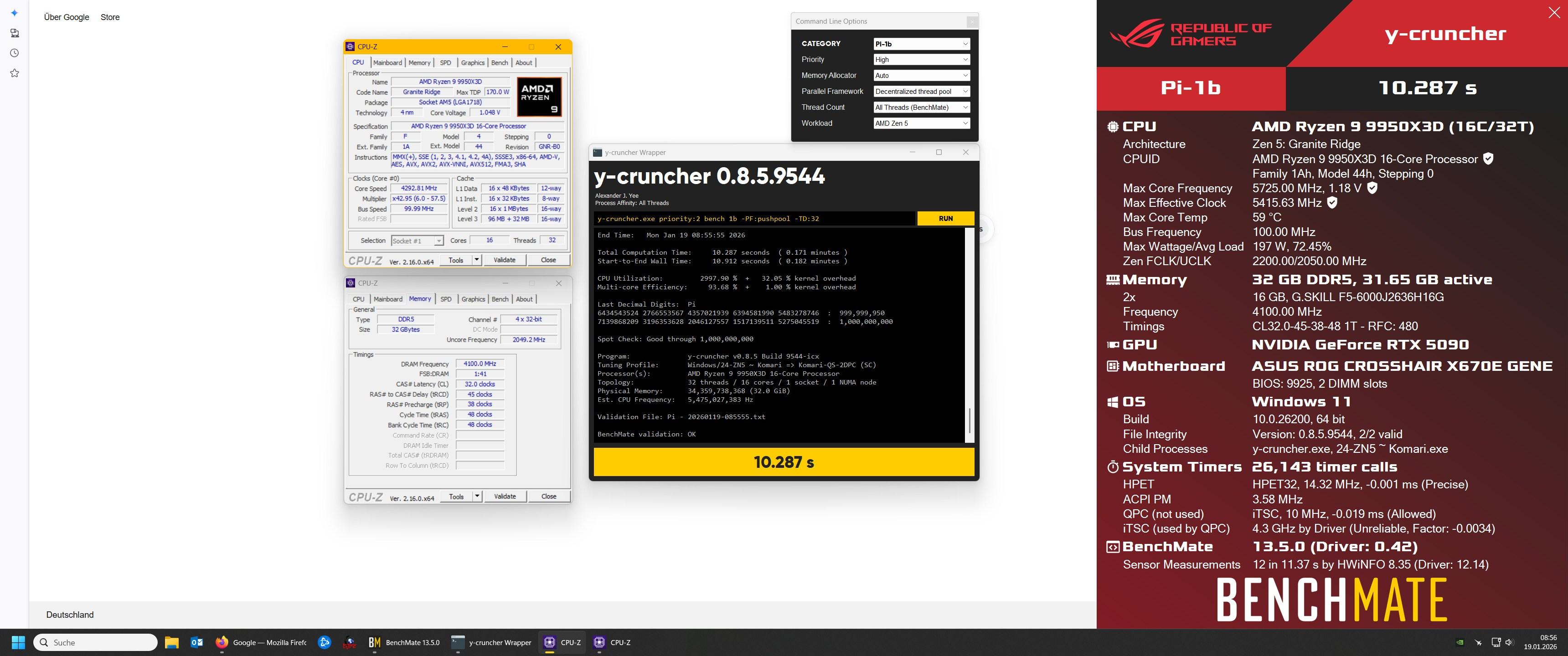Click the bookmarks star icon in sidebar

[15, 73]
